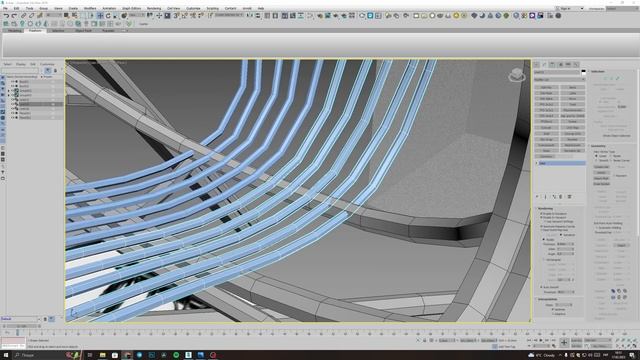Image resolution: width=640 pixels, height=360 pixels.
Task: Click the TurboSmooth modifier button
Action: coord(546,145)
